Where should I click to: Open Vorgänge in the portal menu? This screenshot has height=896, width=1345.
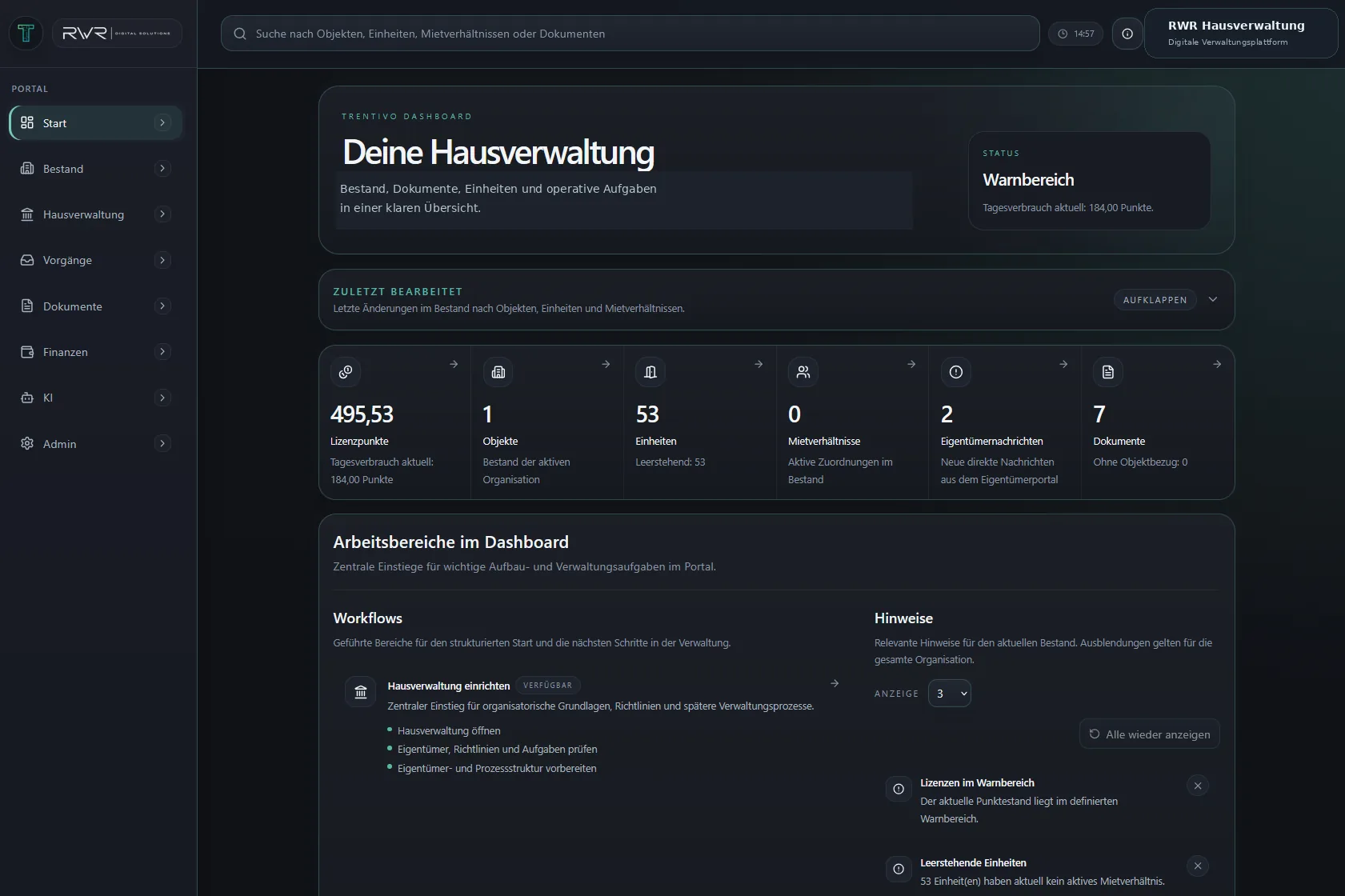96,260
